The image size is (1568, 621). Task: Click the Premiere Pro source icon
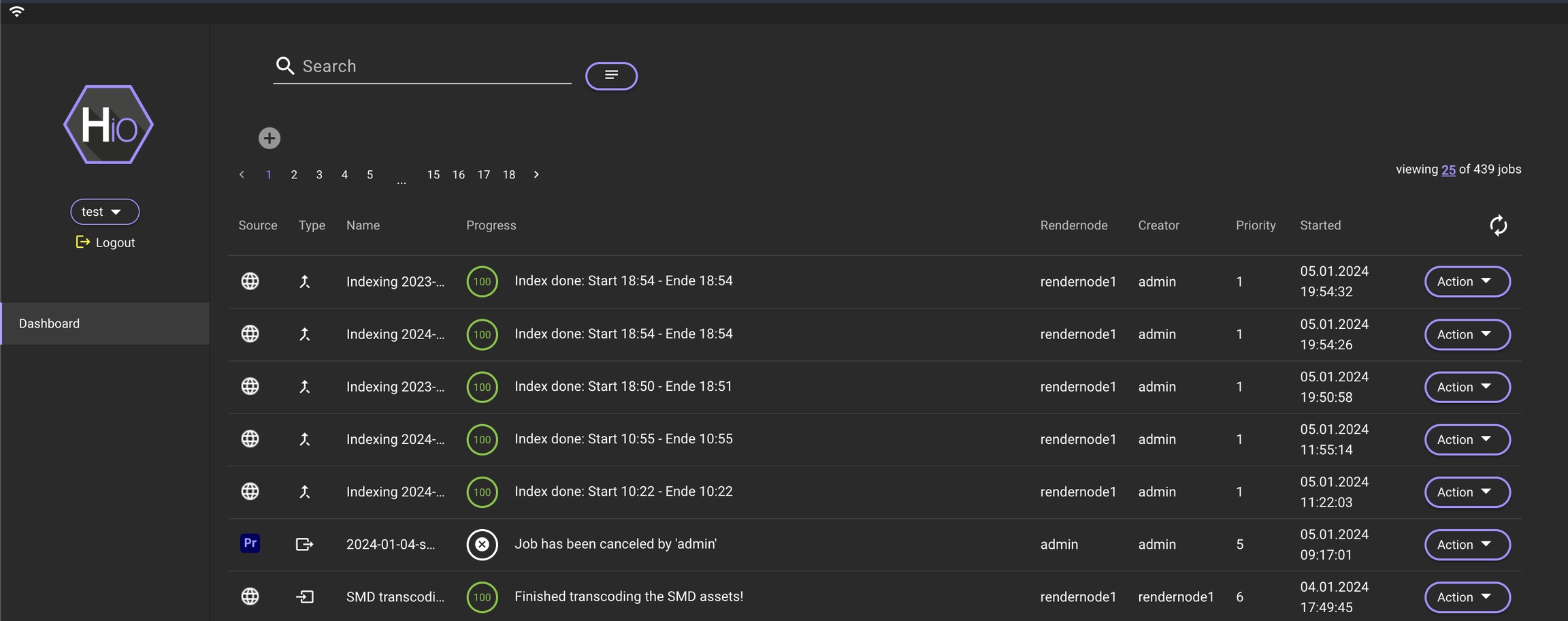pyautogui.click(x=250, y=543)
